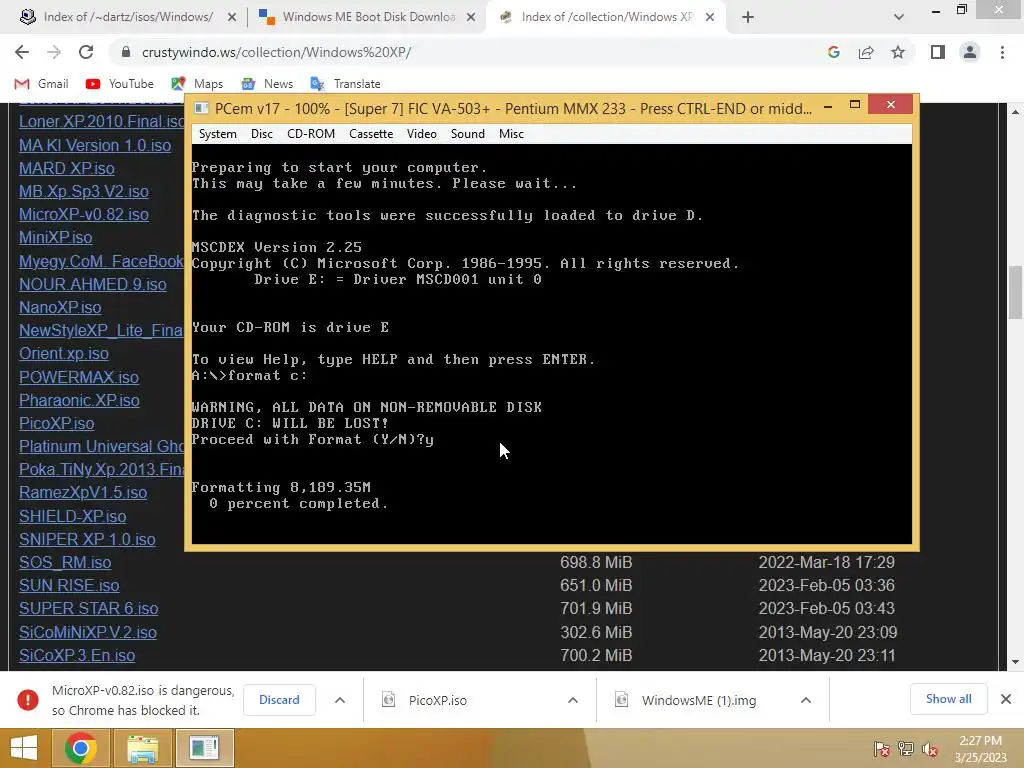This screenshot has height=768, width=1024.
Task: Open Loner.XP.2010.Final.iso link
Action: coord(101,121)
